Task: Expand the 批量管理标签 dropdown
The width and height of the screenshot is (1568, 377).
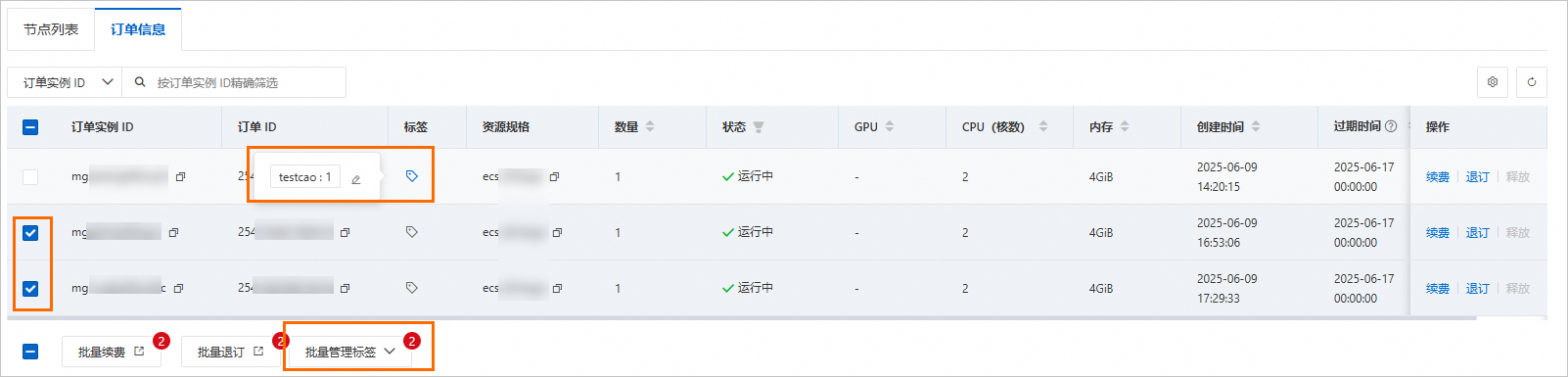Action: pyautogui.click(x=347, y=352)
